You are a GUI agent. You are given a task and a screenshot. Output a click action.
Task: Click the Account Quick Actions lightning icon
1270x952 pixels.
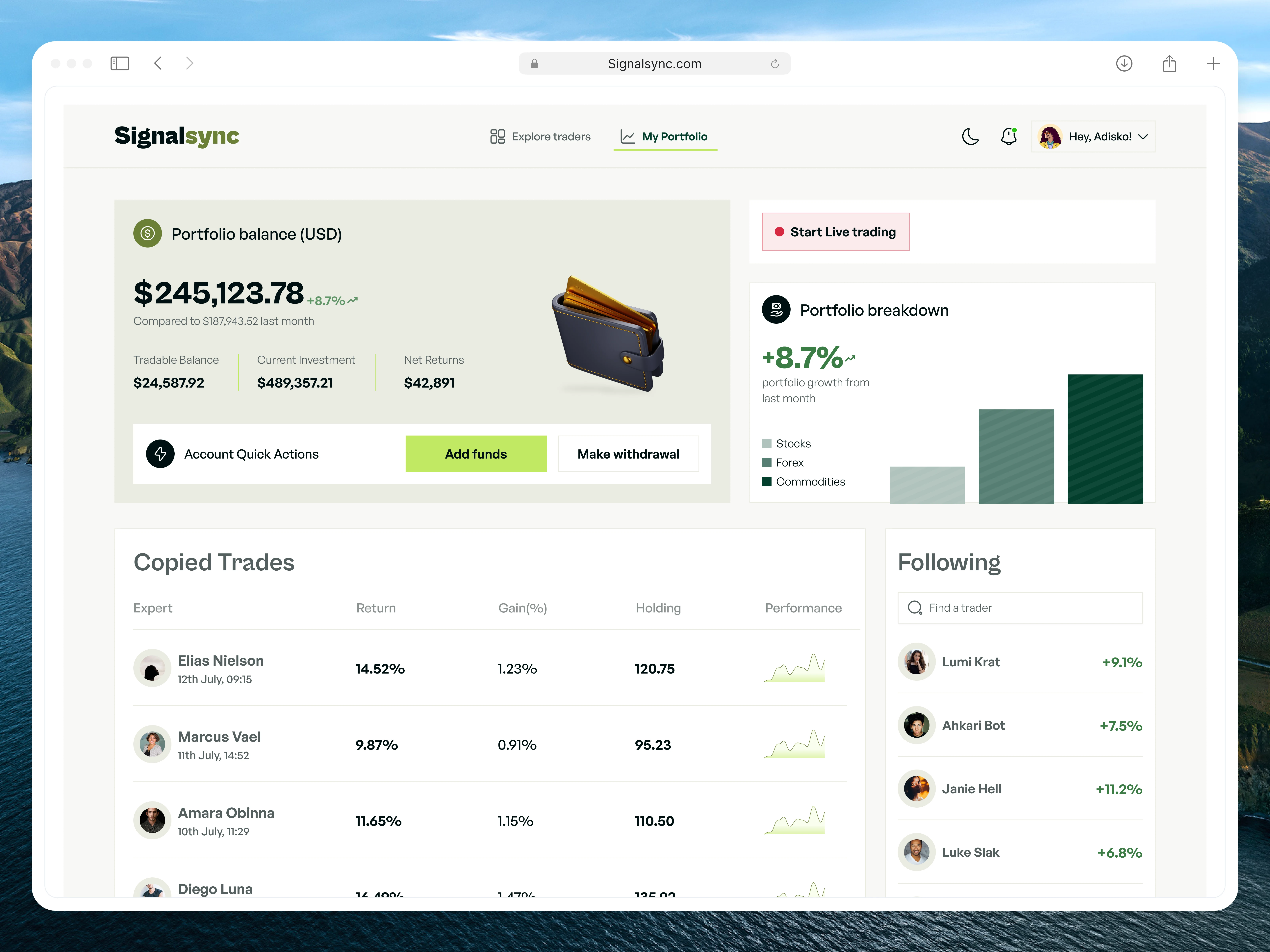tap(160, 454)
